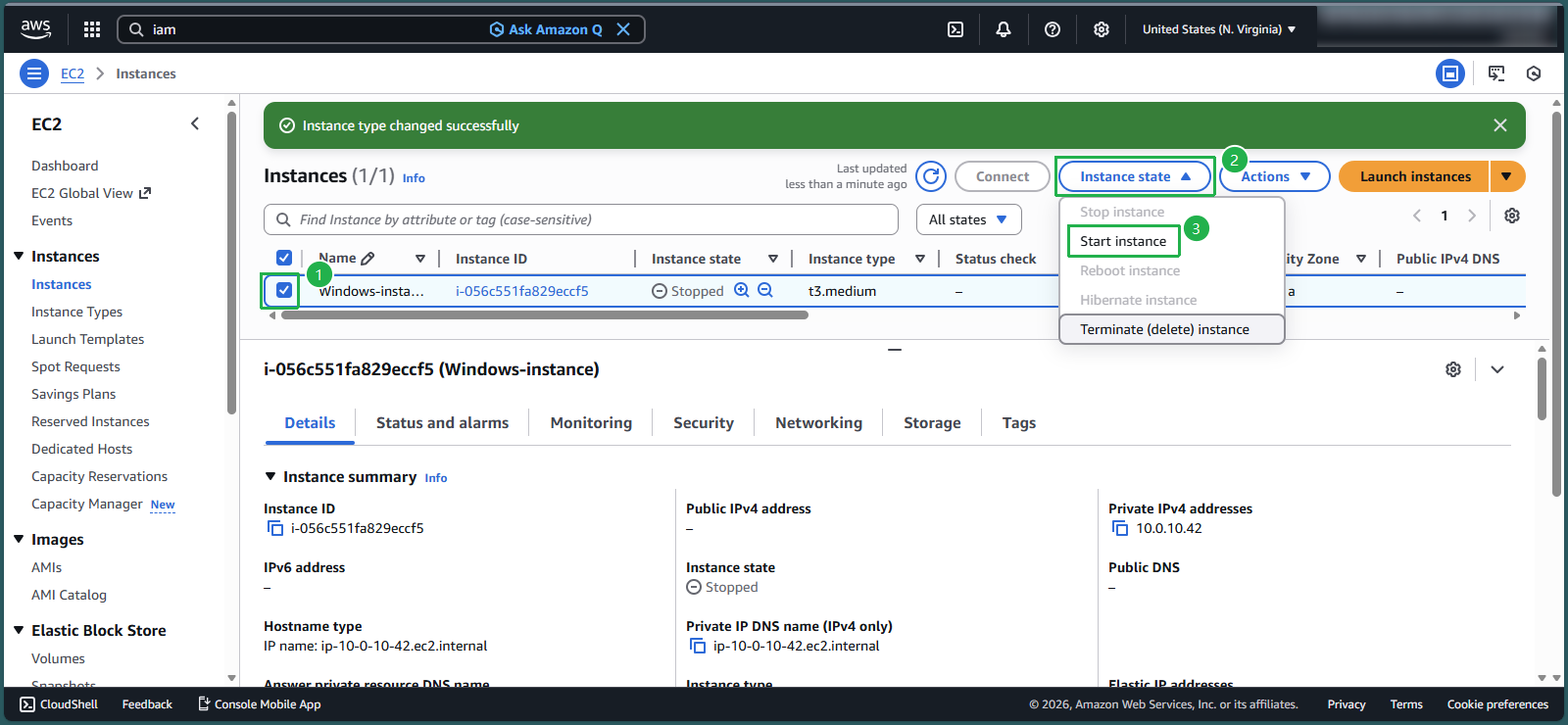The width and height of the screenshot is (1568, 725).
Task: Go to the EC2 breadcrumb link
Action: coord(73,73)
